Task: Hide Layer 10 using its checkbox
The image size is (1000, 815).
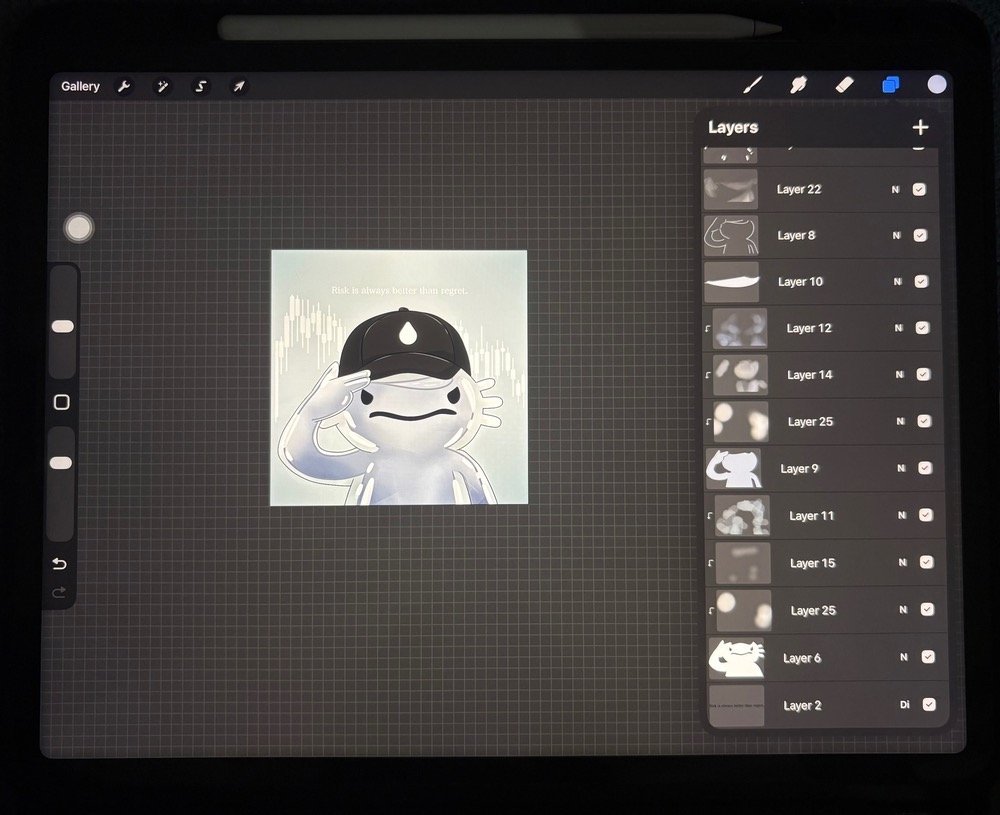Action: (x=921, y=281)
